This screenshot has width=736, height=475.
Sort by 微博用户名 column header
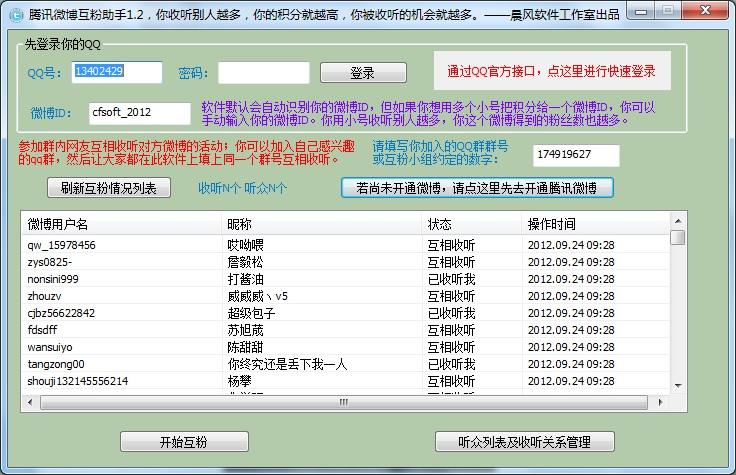[x=122, y=224]
